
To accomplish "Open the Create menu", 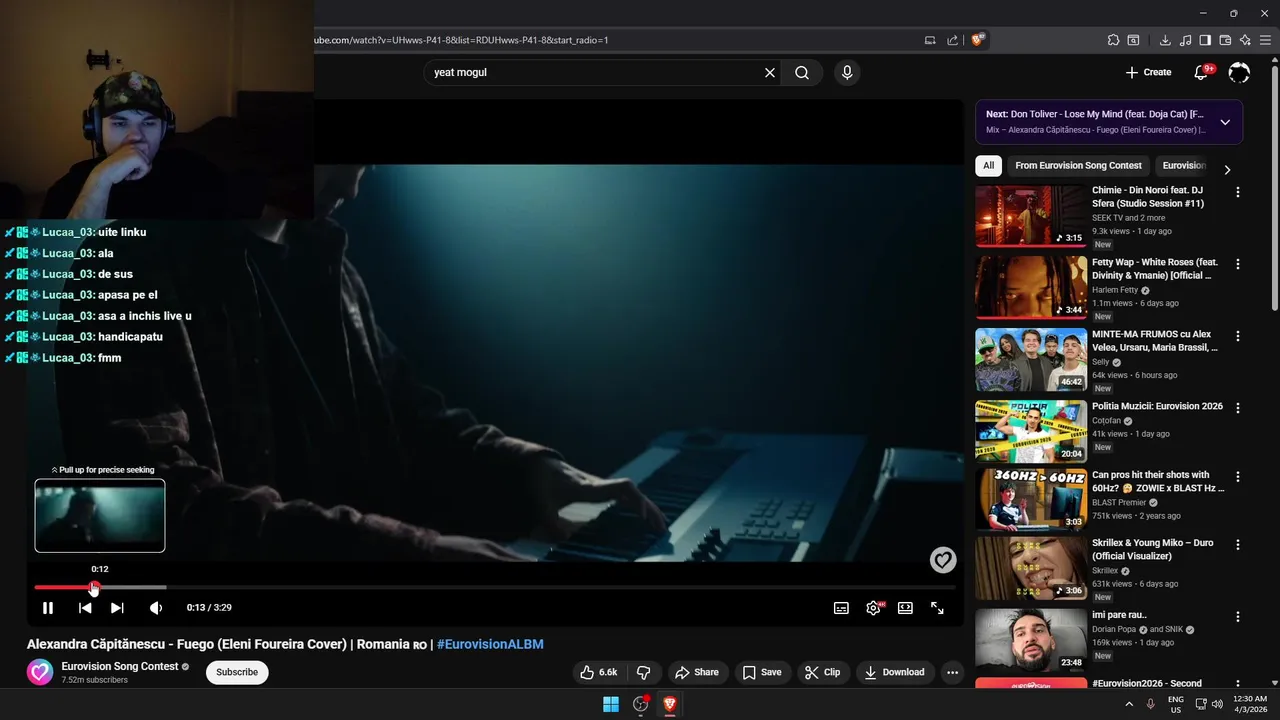I will click(x=1148, y=72).
